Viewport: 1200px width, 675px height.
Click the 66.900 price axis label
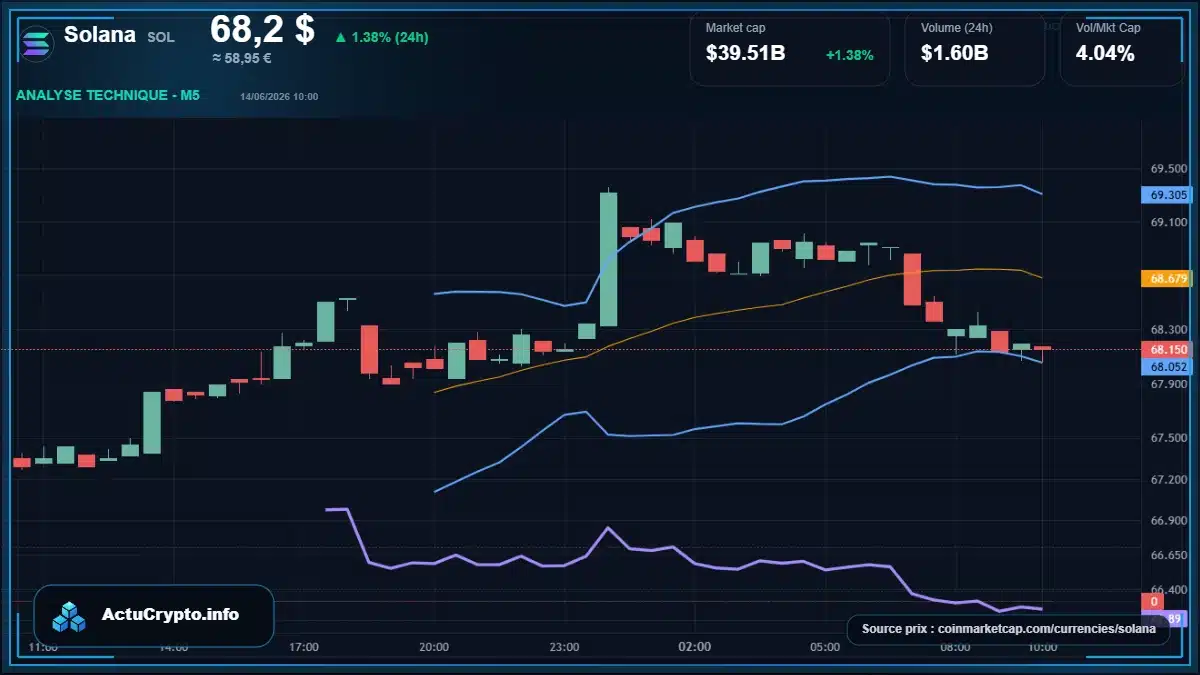[x=1168, y=521]
